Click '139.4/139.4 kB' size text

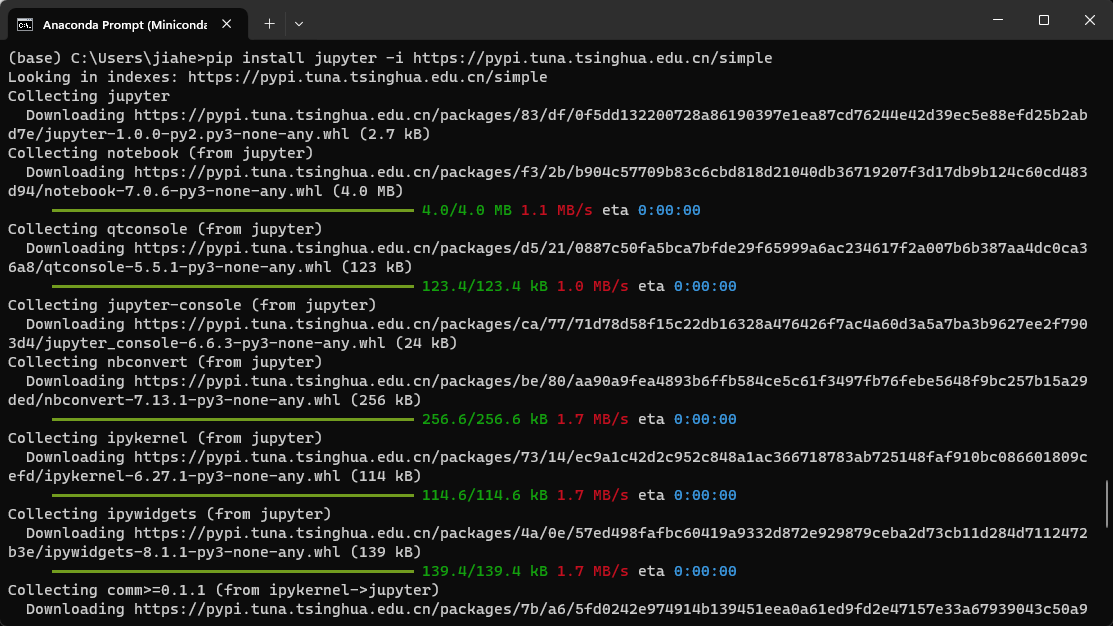pos(485,571)
